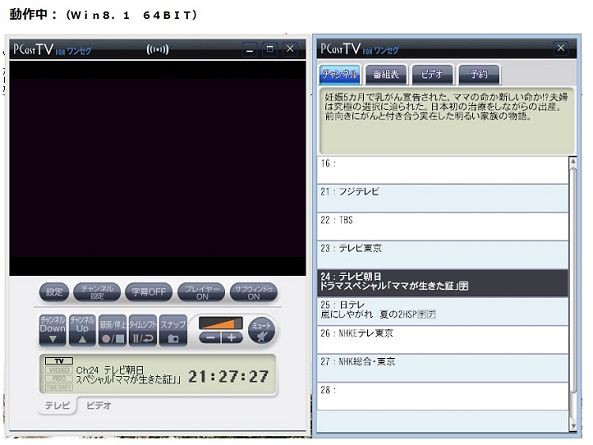Switch to the 番組表 program guide tab
The width and height of the screenshot is (593, 445).
[x=386, y=74]
